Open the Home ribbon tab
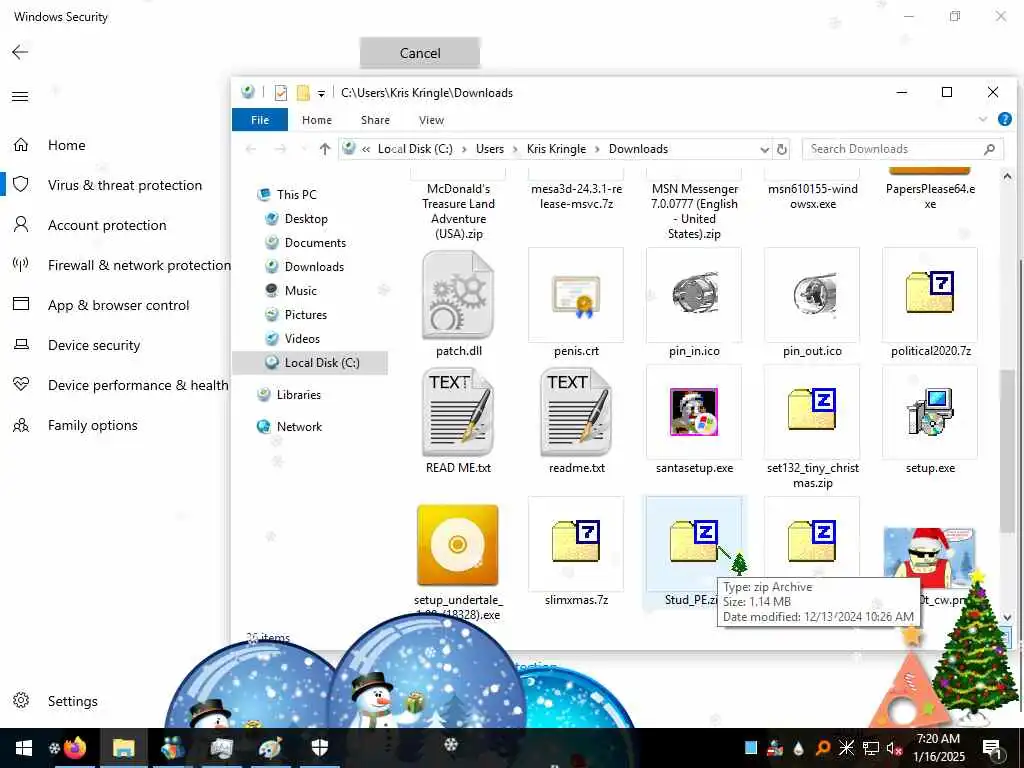This screenshot has height=768, width=1024. click(x=317, y=120)
